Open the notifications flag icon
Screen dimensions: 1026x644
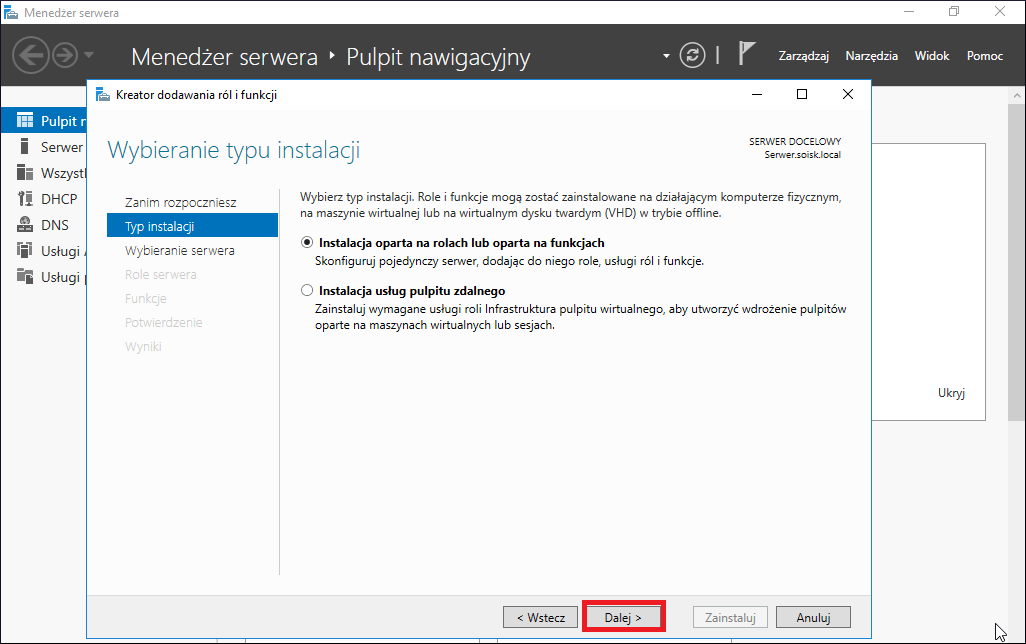pos(746,53)
